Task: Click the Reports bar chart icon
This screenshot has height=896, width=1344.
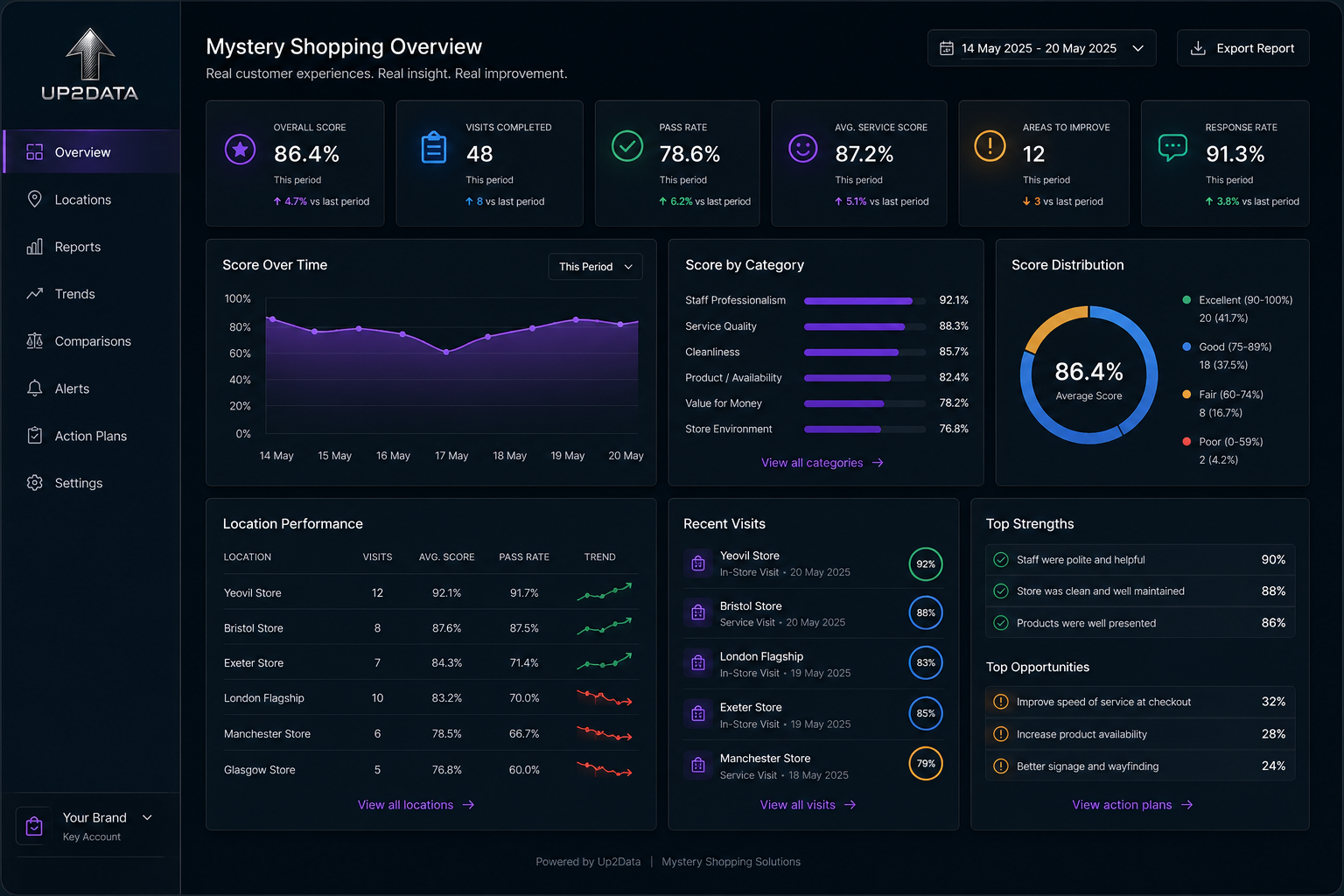Action: [x=34, y=247]
